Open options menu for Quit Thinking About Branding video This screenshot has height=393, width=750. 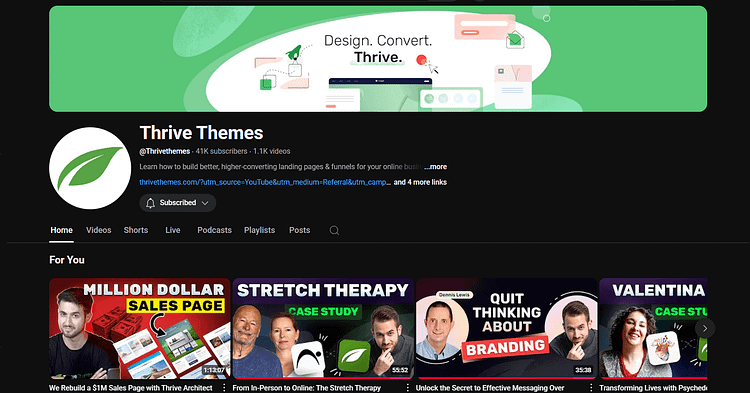[x=591, y=388]
